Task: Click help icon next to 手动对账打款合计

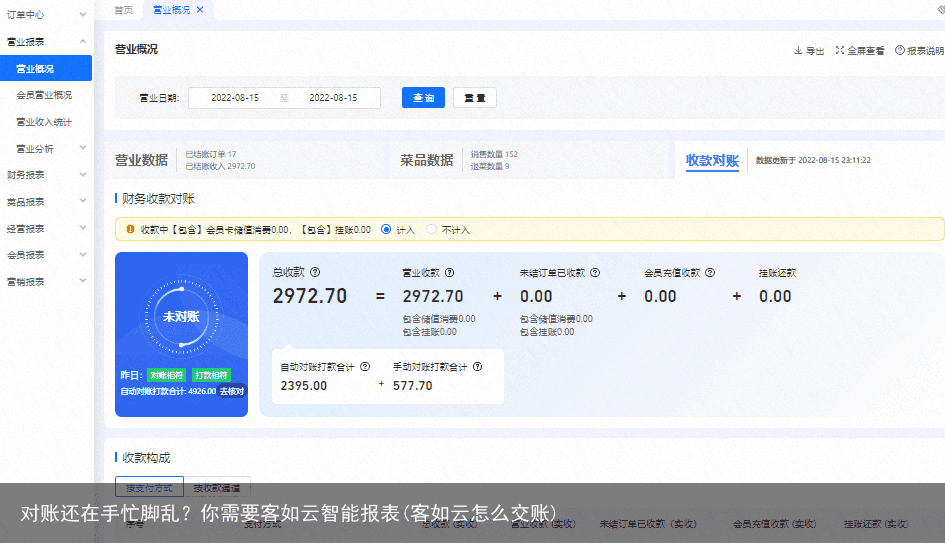Action: click(x=477, y=366)
